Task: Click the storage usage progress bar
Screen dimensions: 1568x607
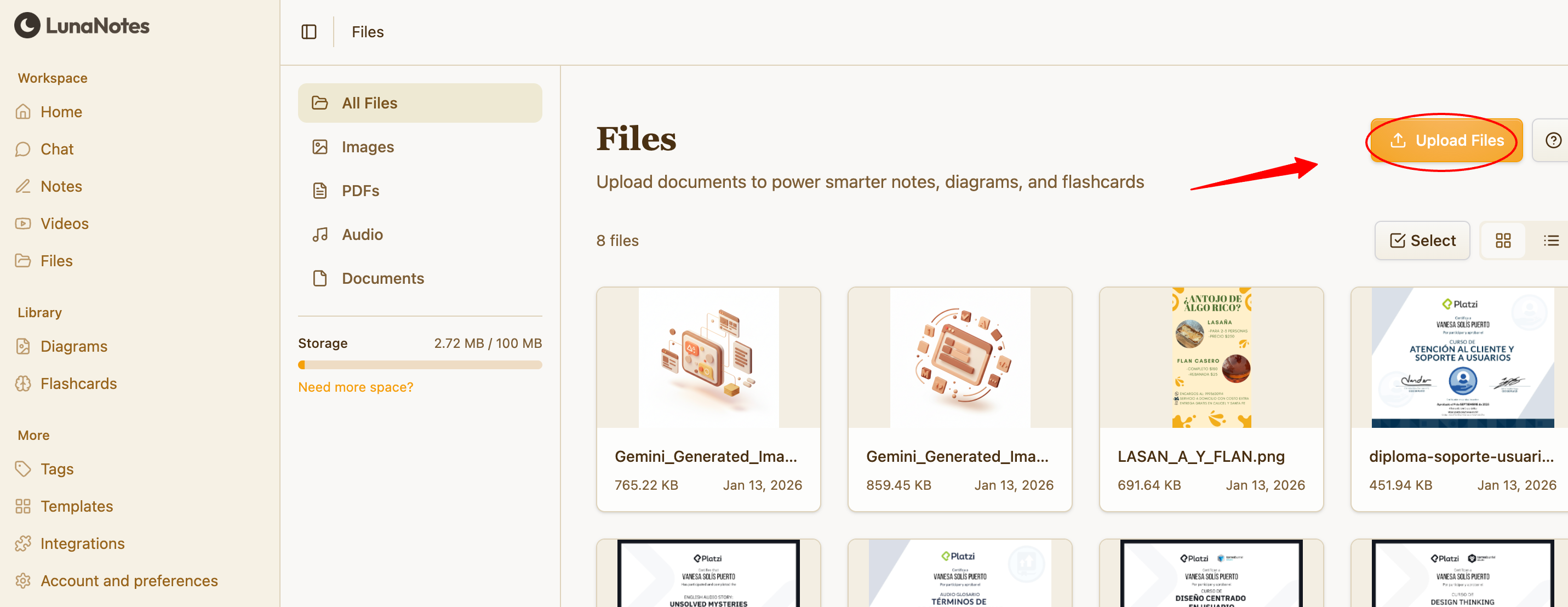Action: point(419,365)
